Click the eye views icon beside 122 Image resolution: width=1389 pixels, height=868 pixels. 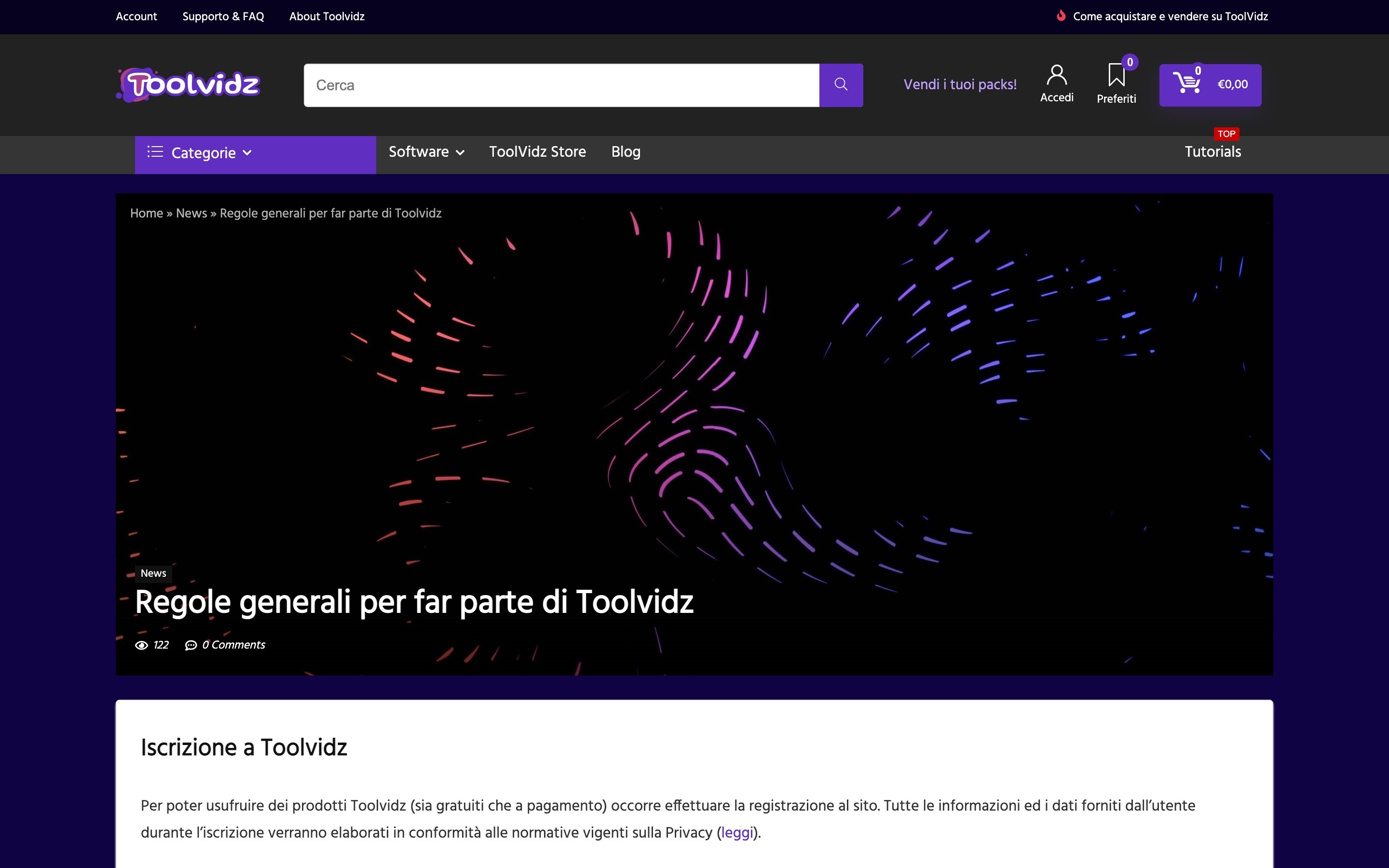[x=141, y=645]
